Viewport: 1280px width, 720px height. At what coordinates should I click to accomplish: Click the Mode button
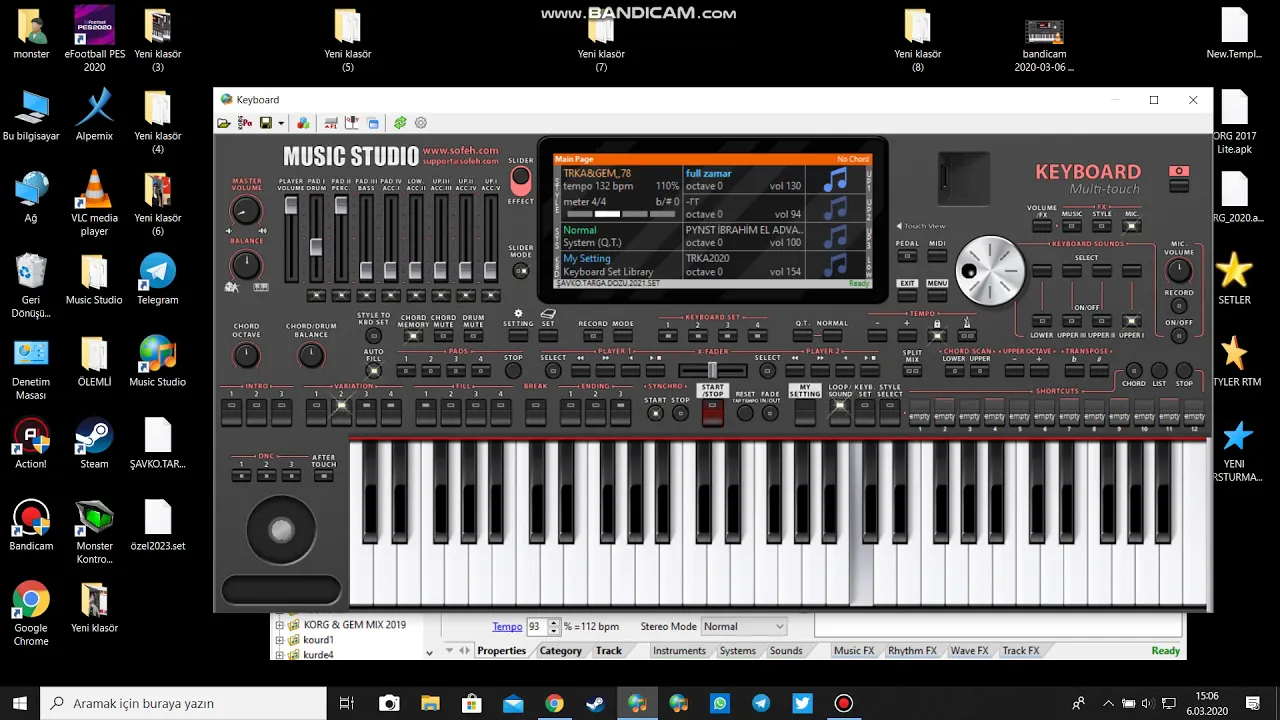(x=623, y=336)
